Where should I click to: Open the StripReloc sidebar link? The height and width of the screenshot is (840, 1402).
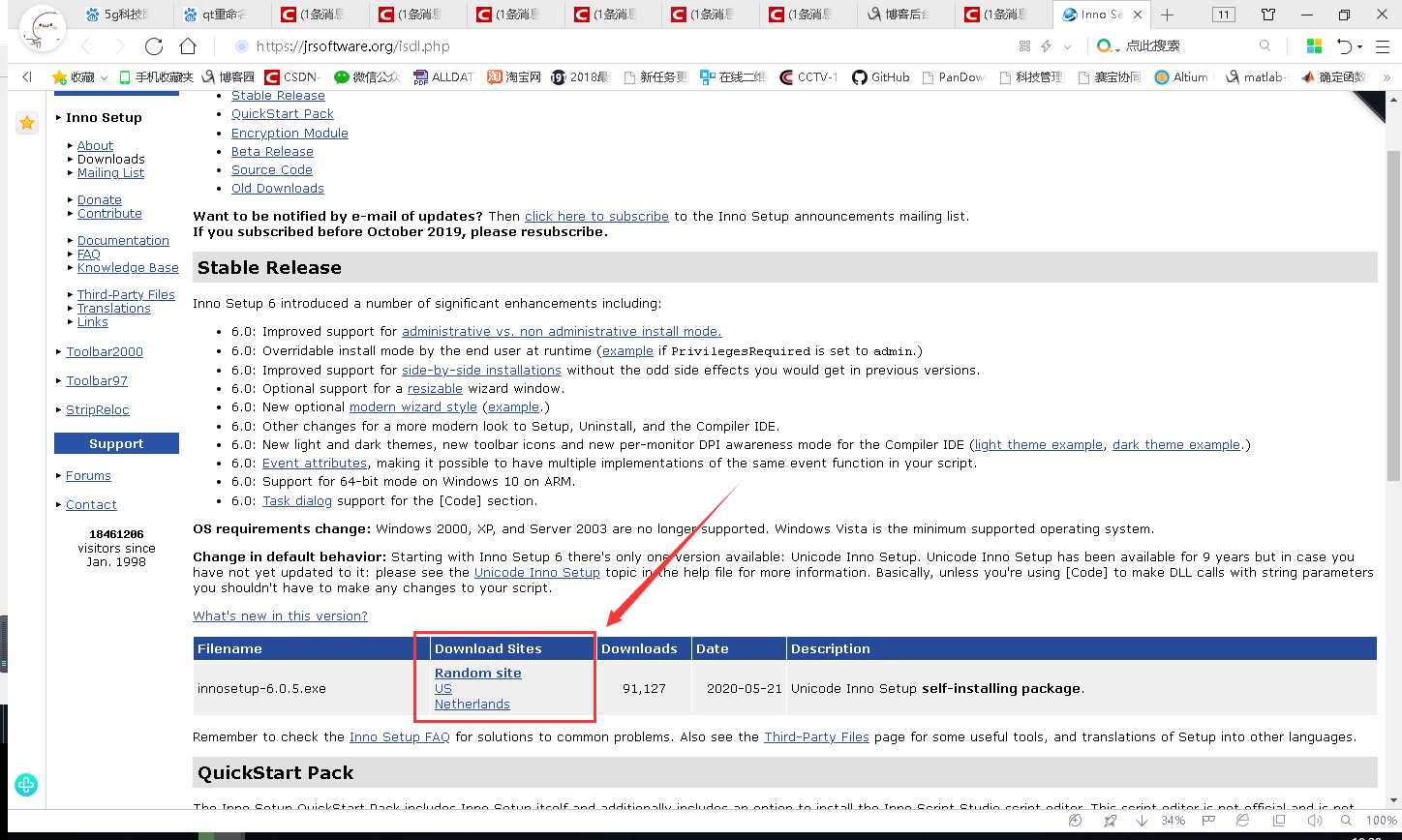97,410
